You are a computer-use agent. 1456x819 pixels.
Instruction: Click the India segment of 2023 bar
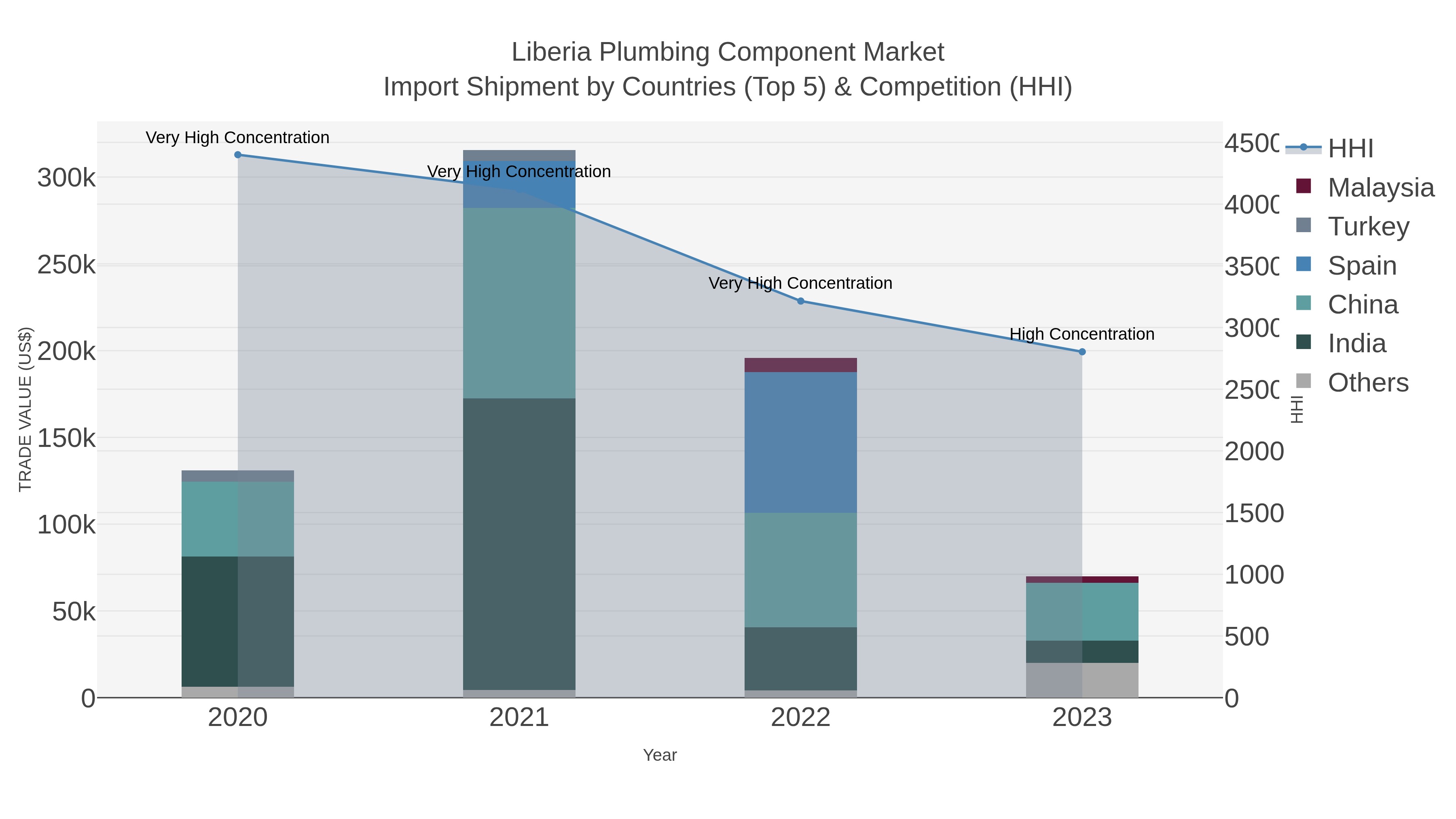(x=1082, y=652)
